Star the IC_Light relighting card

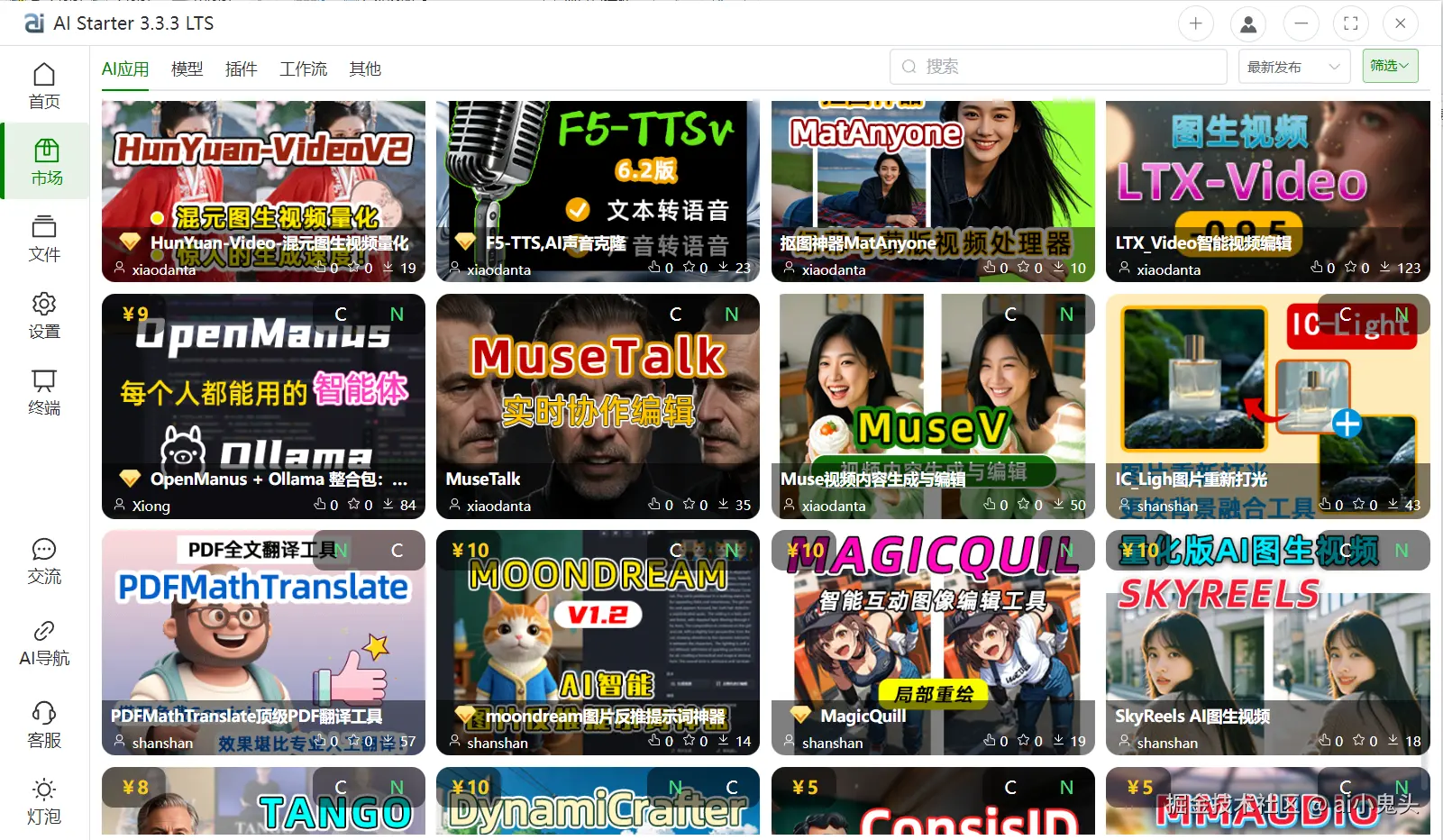click(1359, 505)
